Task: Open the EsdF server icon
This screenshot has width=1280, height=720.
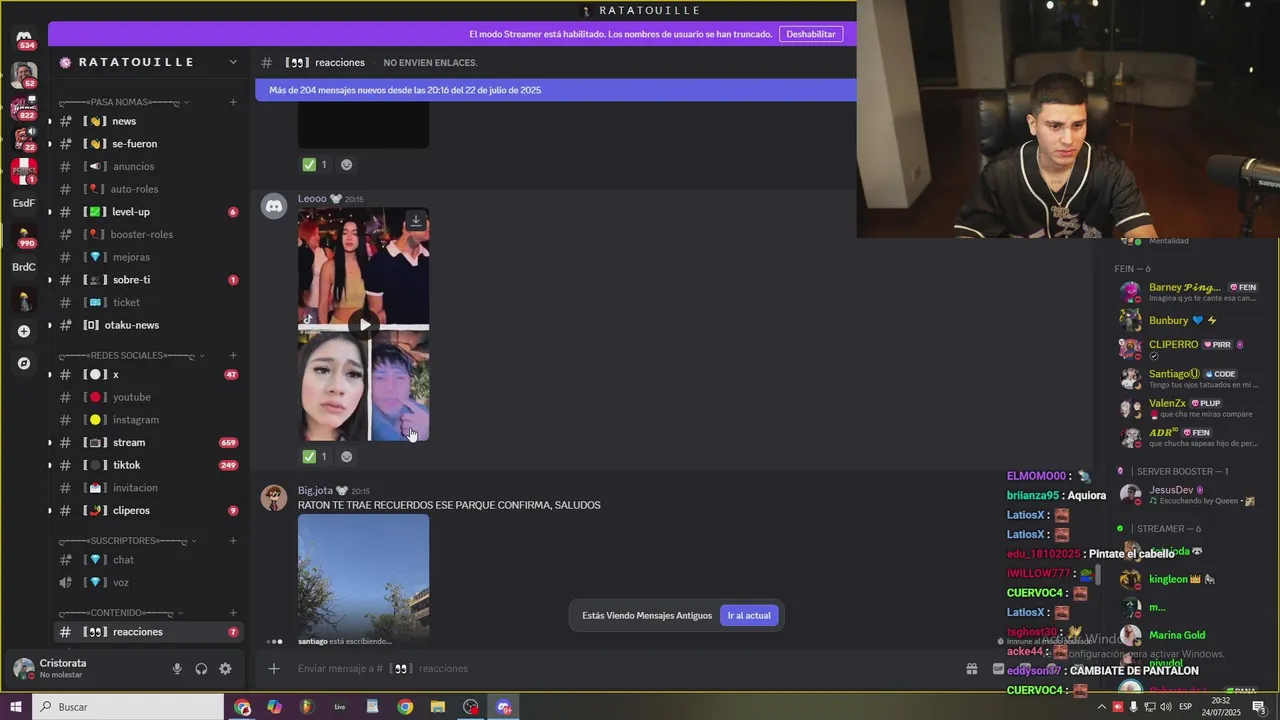Action: click(x=24, y=203)
